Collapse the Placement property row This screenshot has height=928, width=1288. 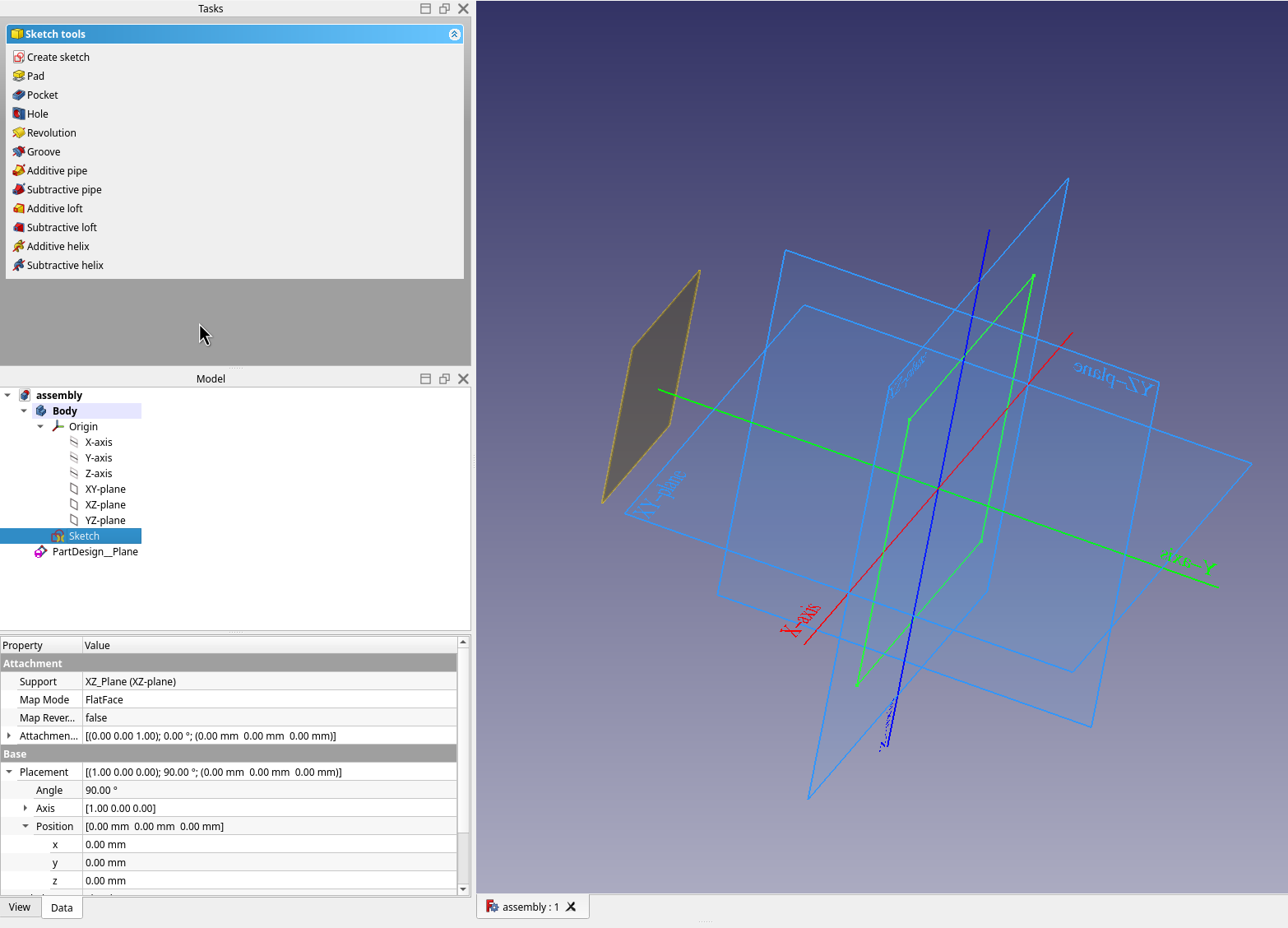click(x=9, y=772)
